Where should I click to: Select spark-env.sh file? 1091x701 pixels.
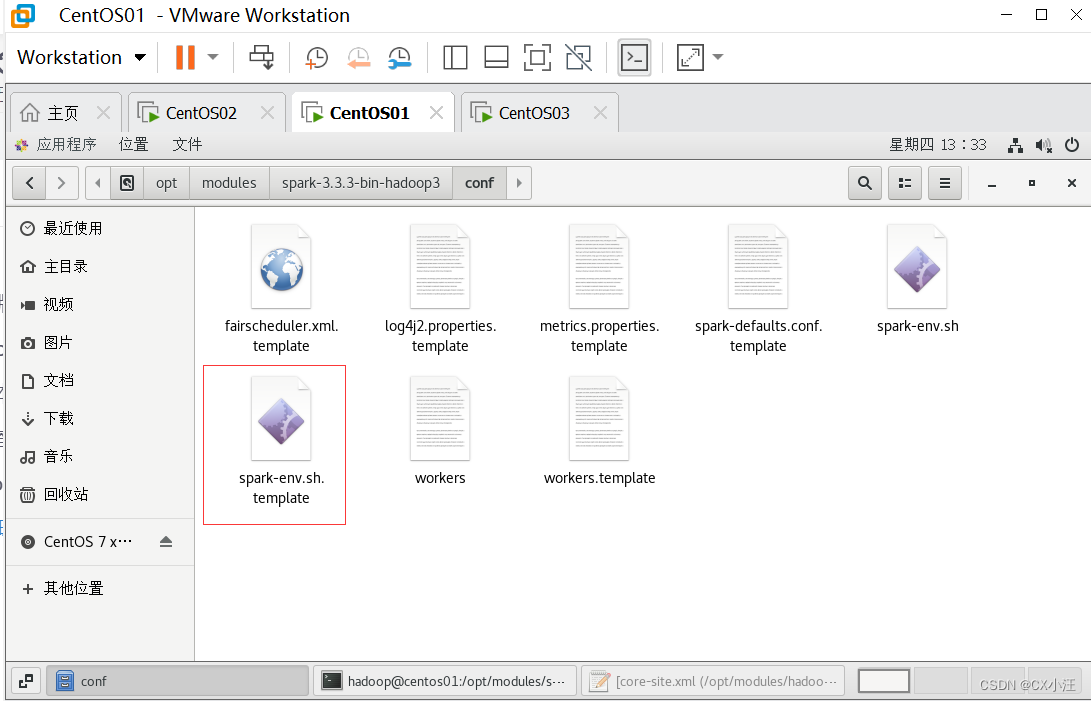[x=917, y=280]
